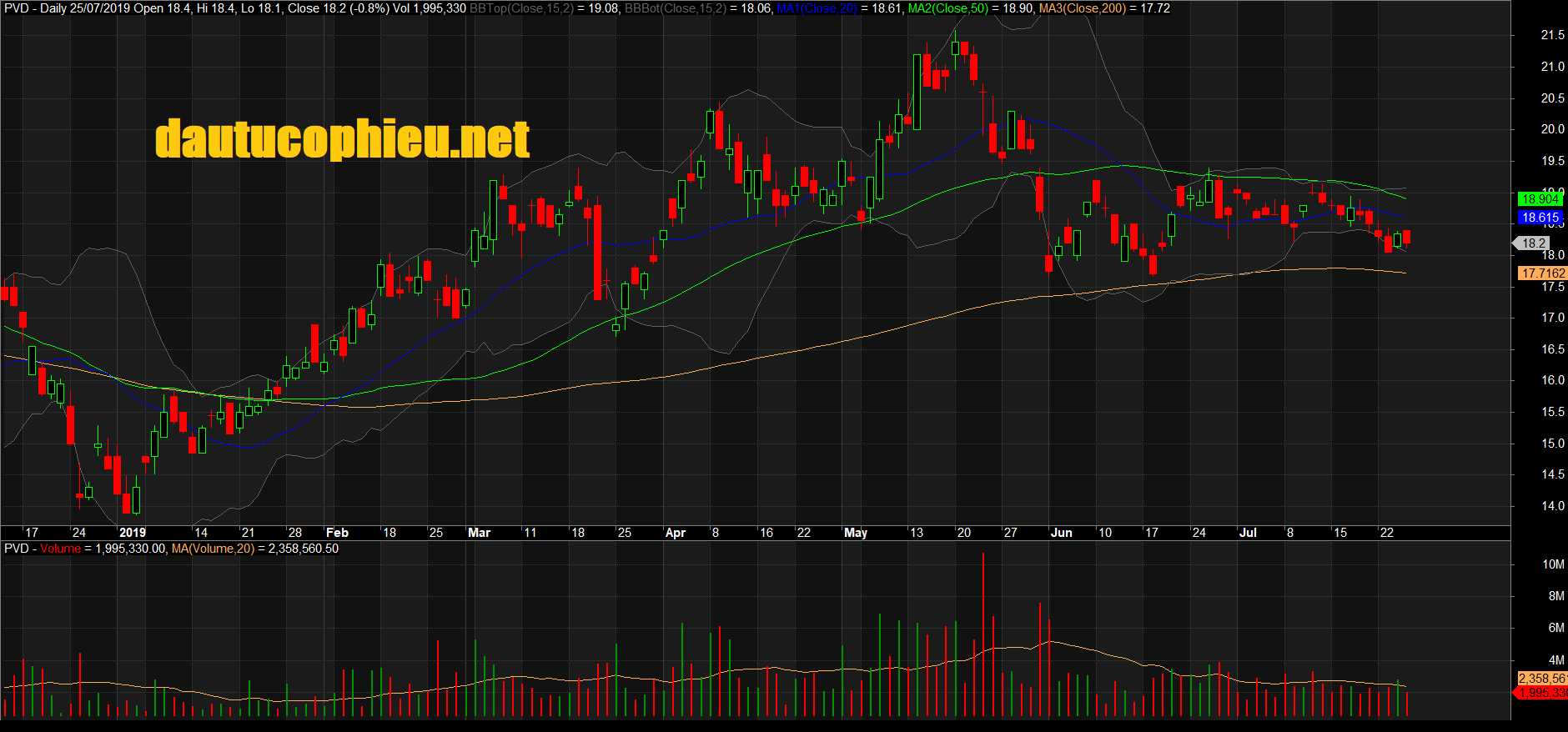The image size is (1568, 732).
Task: Click the blue 18.615 price tag
Action: (x=1540, y=218)
